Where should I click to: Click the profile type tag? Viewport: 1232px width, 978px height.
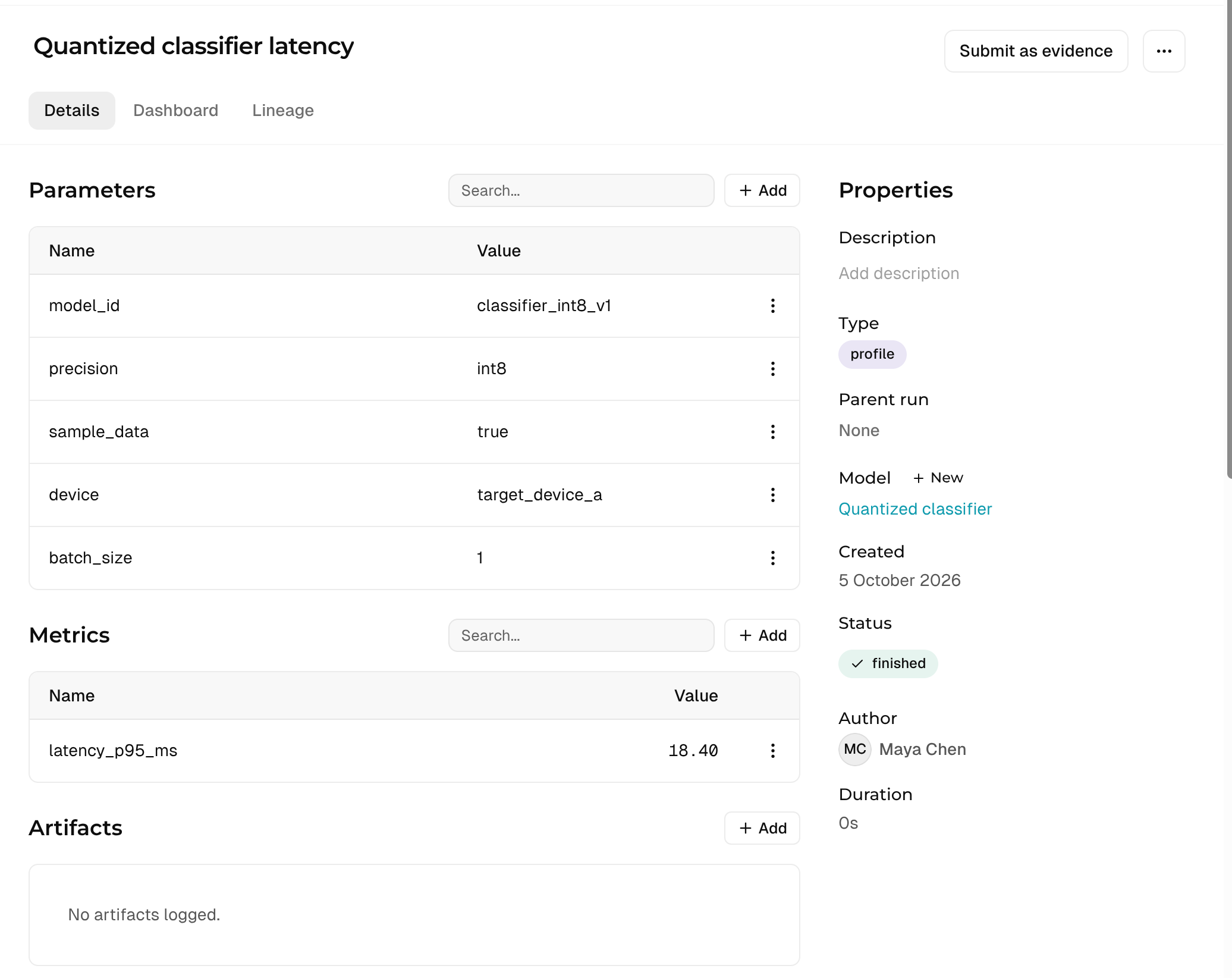(872, 355)
